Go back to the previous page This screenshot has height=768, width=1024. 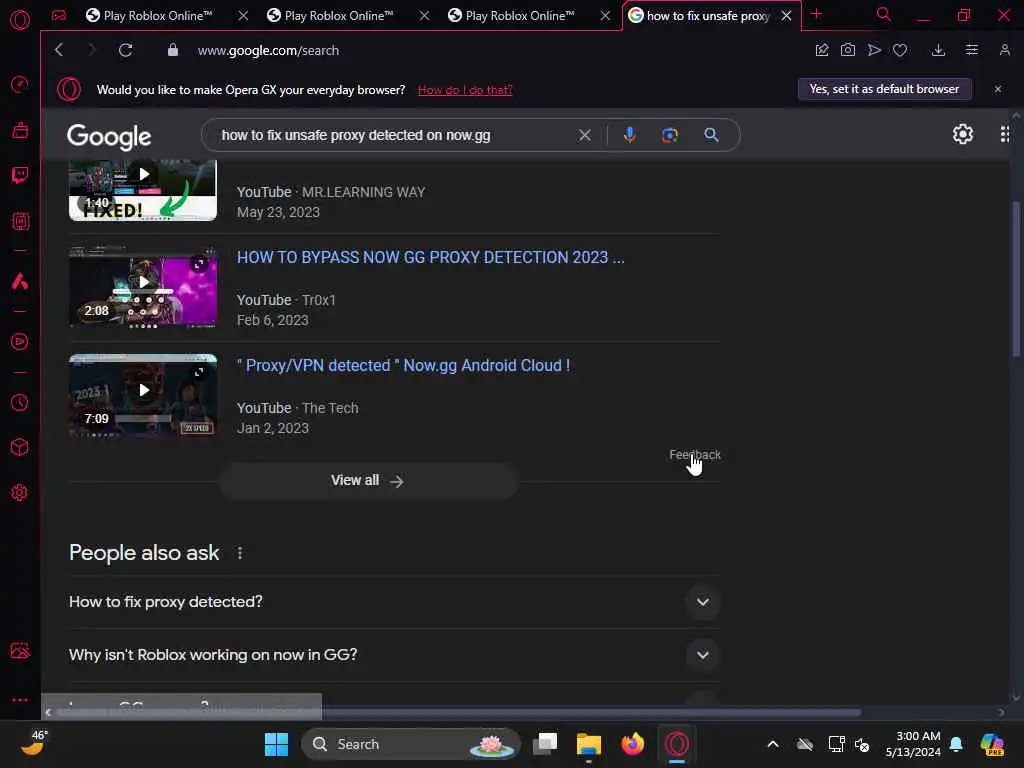[59, 50]
